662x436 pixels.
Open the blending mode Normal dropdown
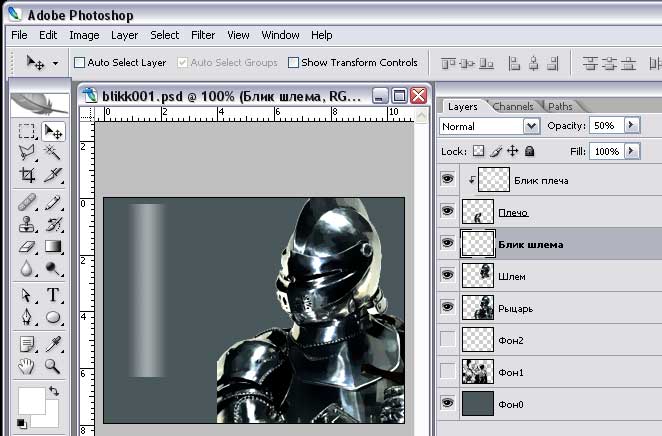tap(531, 127)
